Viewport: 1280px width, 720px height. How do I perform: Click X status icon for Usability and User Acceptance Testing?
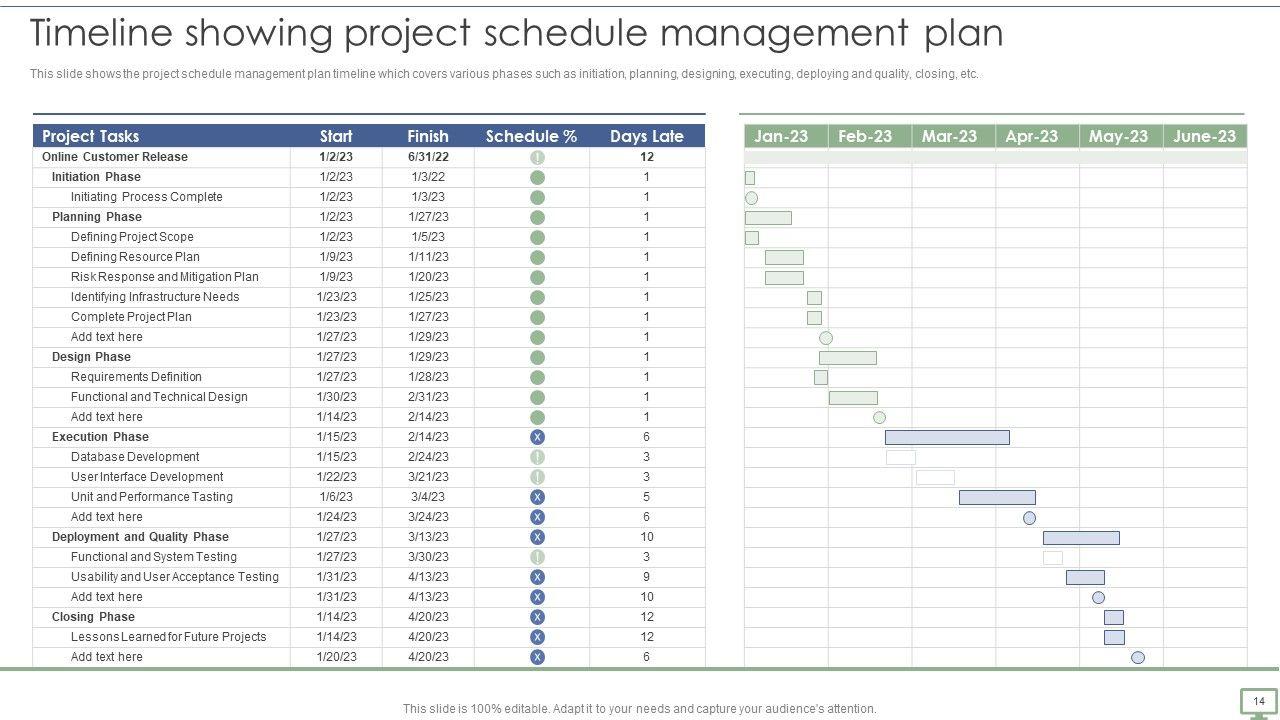[537, 577]
